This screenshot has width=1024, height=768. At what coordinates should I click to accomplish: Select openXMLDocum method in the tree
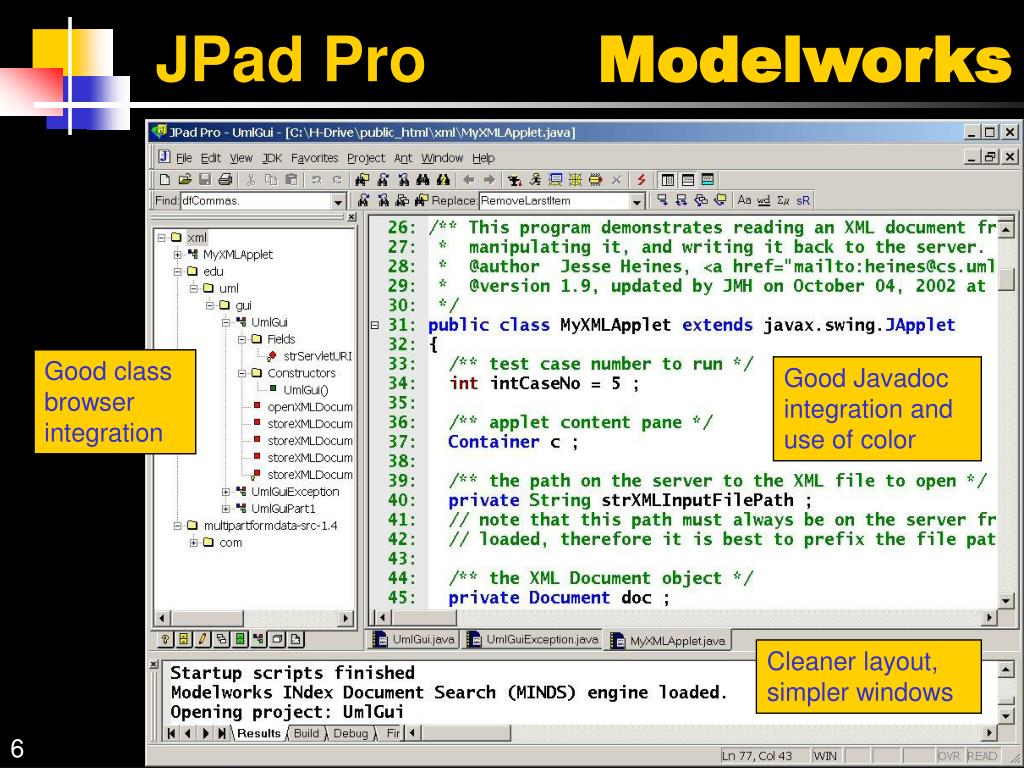pyautogui.click(x=310, y=408)
